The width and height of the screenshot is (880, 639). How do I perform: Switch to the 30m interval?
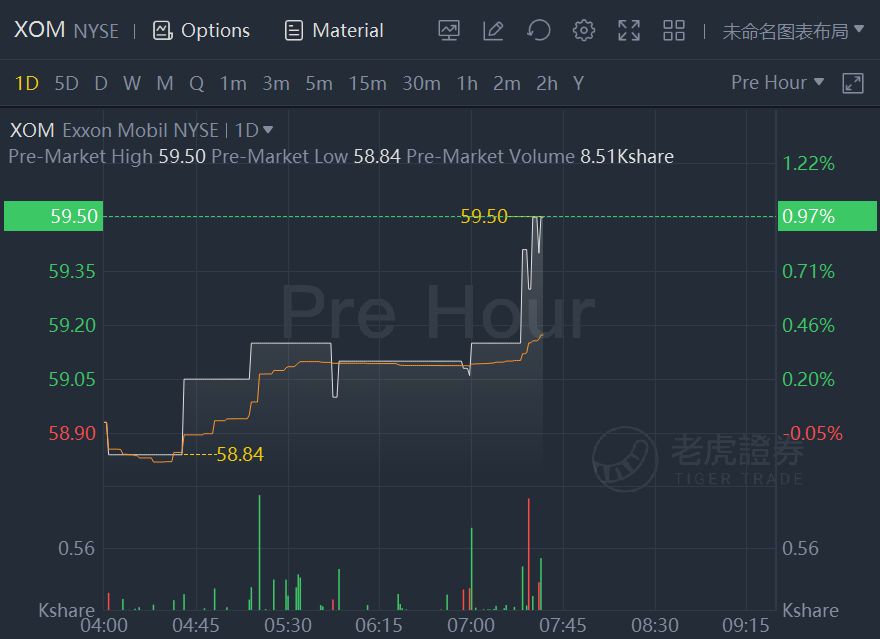(x=421, y=84)
